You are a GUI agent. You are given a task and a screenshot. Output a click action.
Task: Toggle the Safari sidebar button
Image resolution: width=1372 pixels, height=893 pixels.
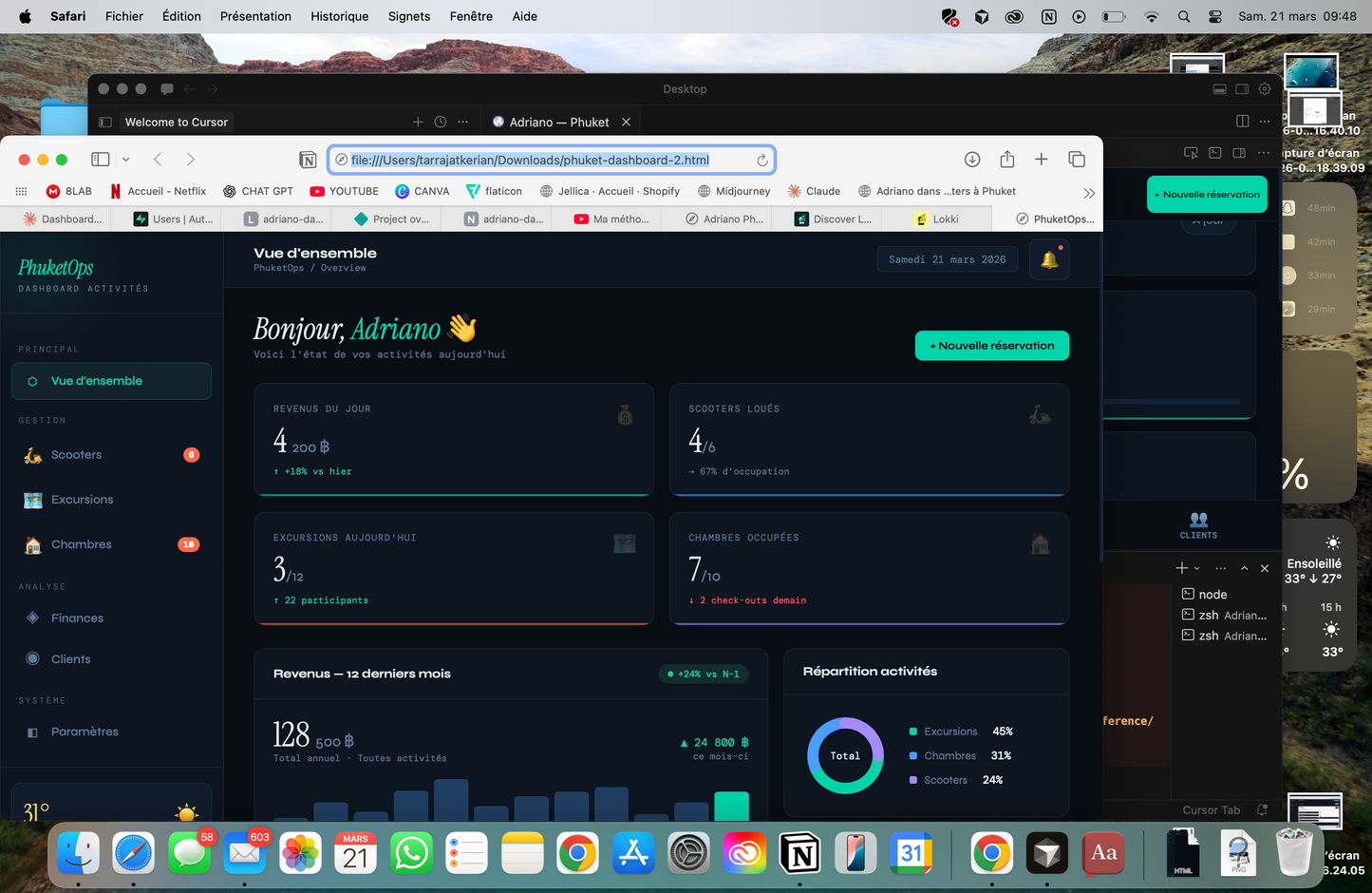[101, 160]
